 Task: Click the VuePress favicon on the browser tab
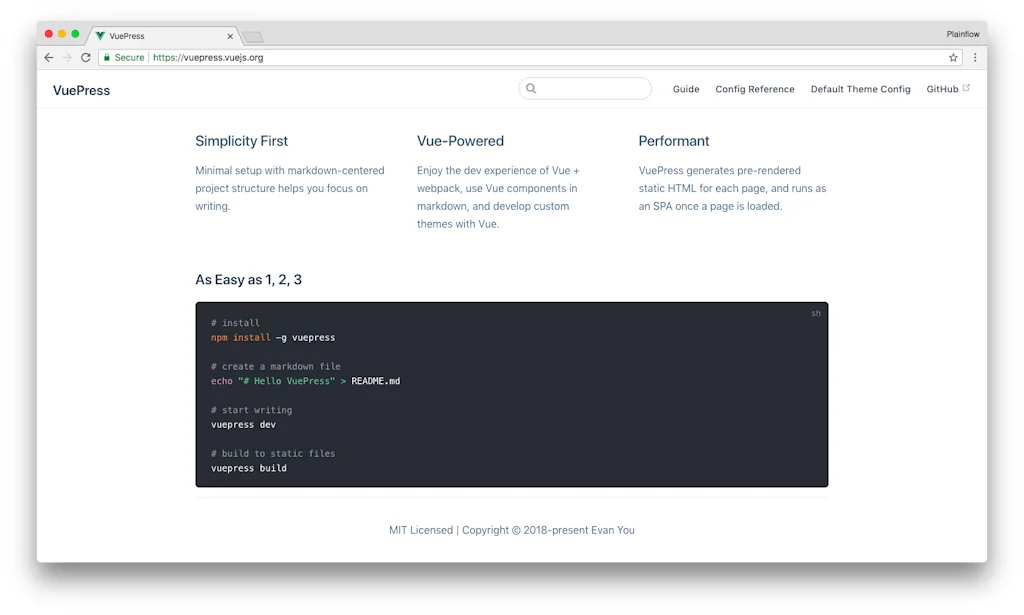(x=100, y=34)
